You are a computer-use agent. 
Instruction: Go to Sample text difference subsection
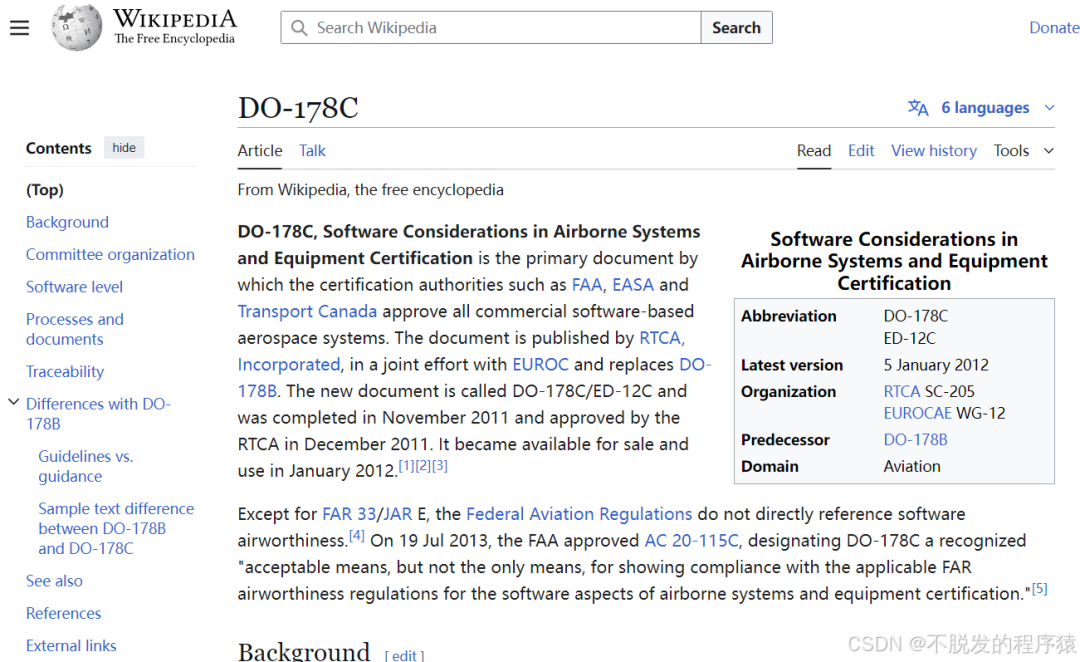point(116,528)
